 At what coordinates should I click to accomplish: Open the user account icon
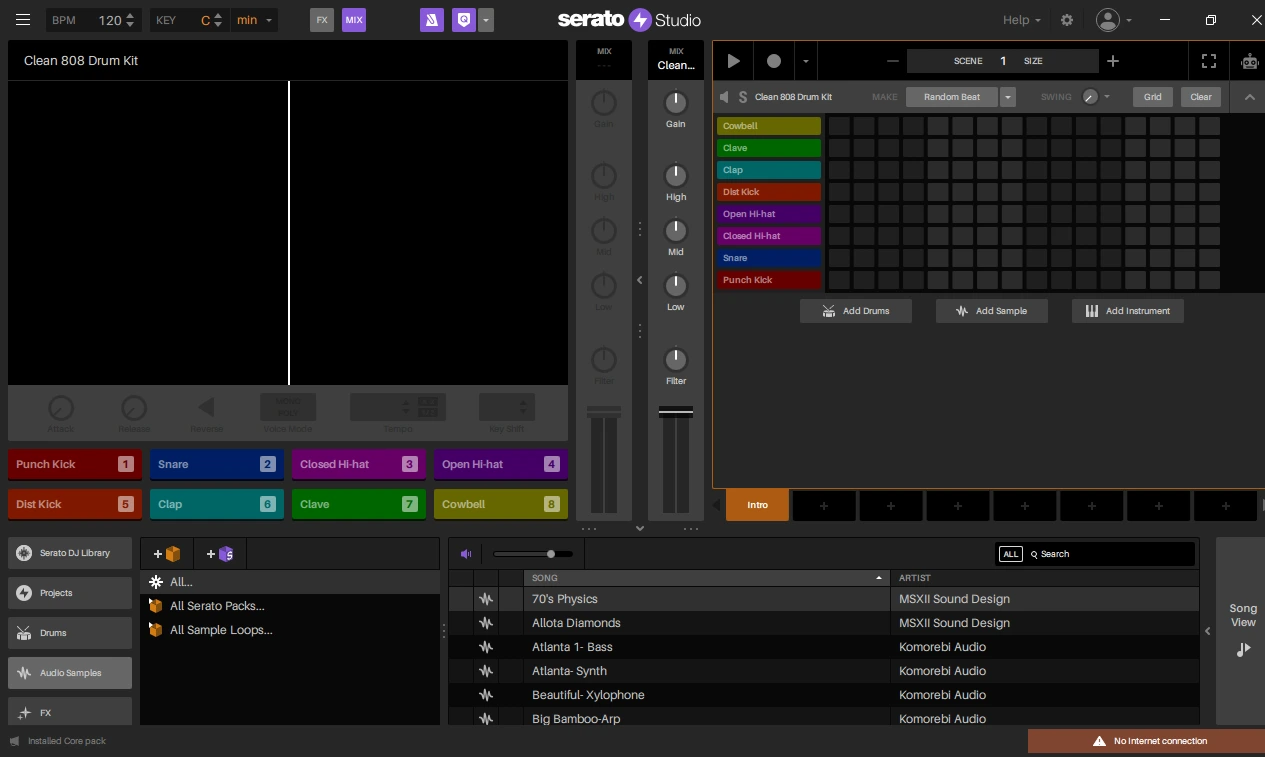[x=1108, y=20]
